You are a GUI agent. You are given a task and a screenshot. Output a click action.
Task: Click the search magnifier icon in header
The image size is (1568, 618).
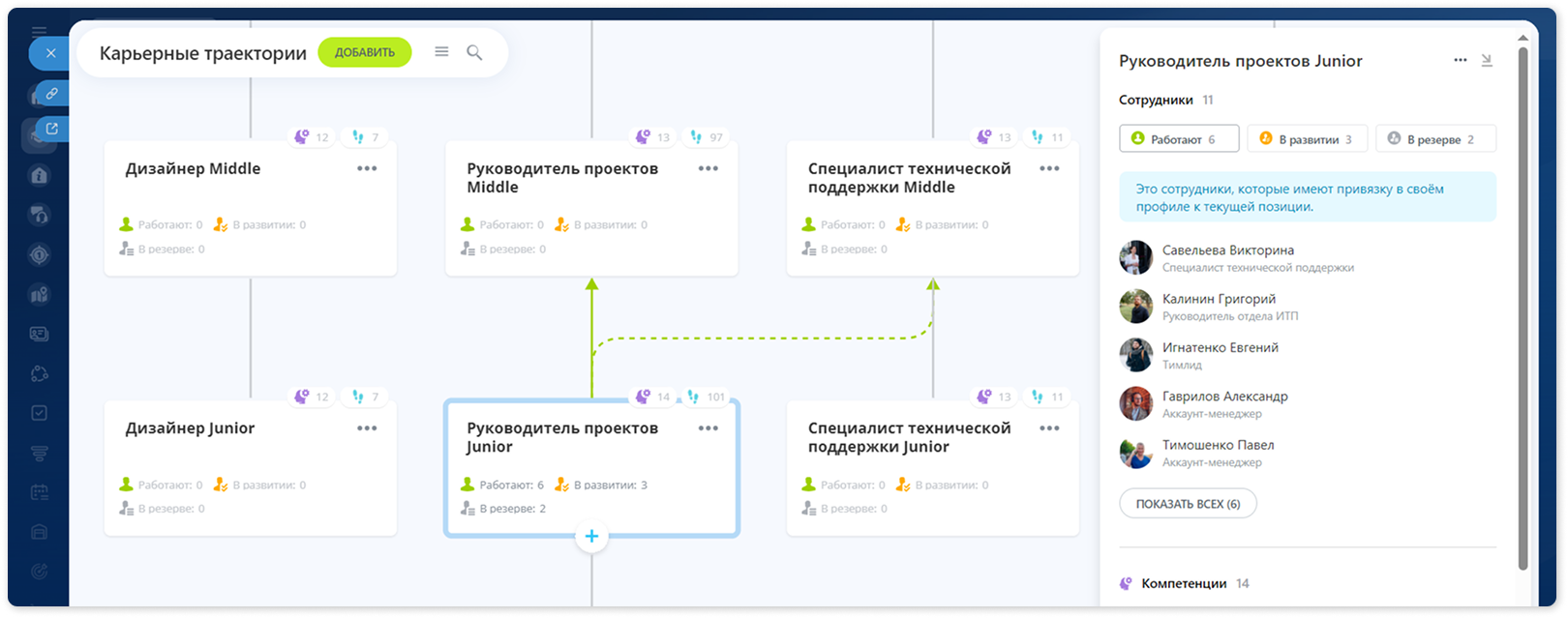tap(474, 52)
